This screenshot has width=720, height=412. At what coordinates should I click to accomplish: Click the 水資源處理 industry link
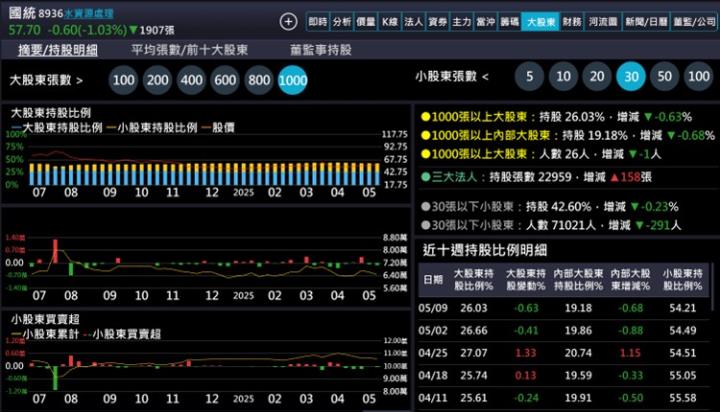click(x=89, y=13)
